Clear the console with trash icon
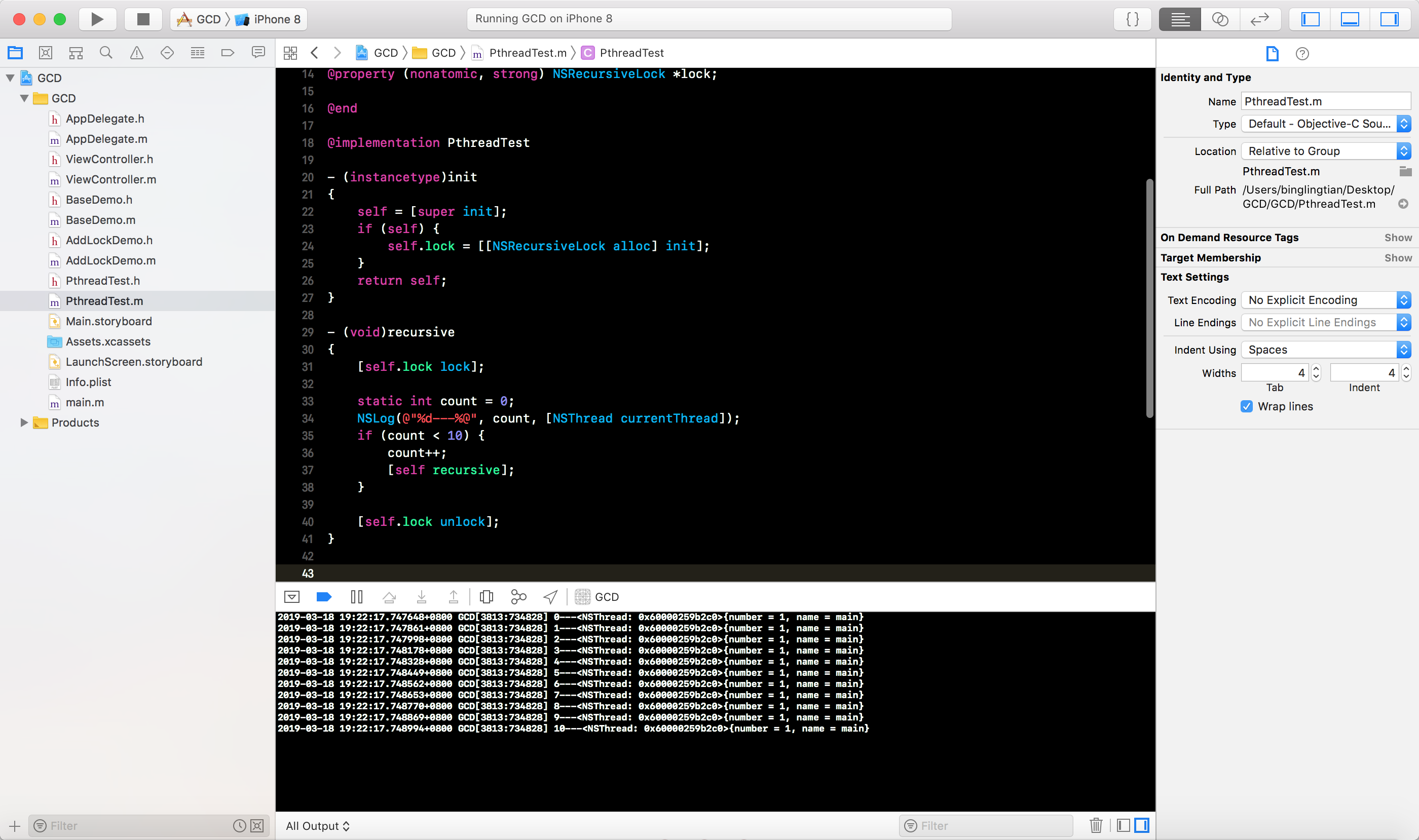This screenshot has height=840, width=1419. click(x=1096, y=825)
